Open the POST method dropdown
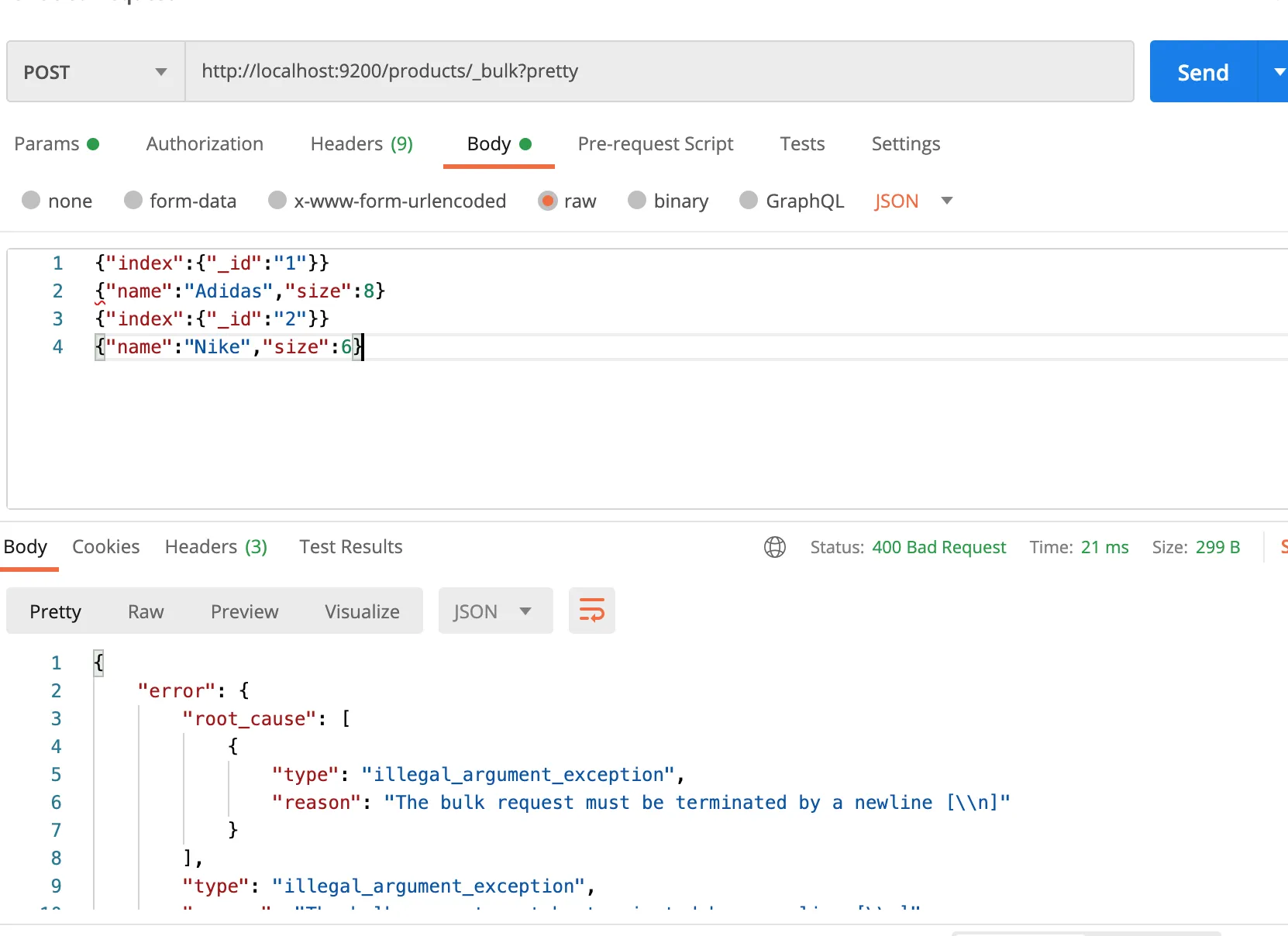Viewport: 1288px width, 936px height. (x=95, y=72)
